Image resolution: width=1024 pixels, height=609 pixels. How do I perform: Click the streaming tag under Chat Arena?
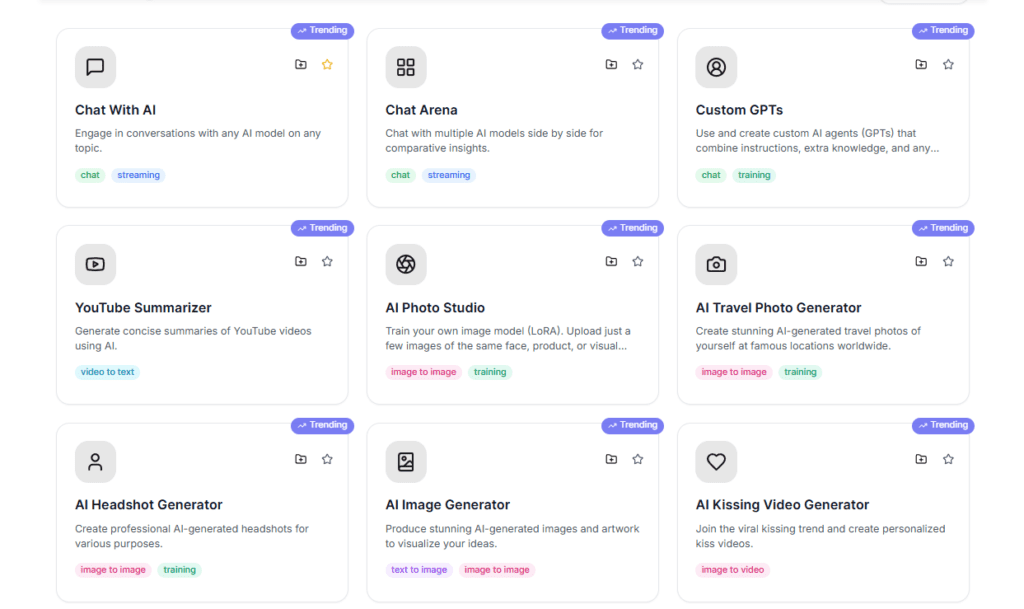[x=449, y=174]
